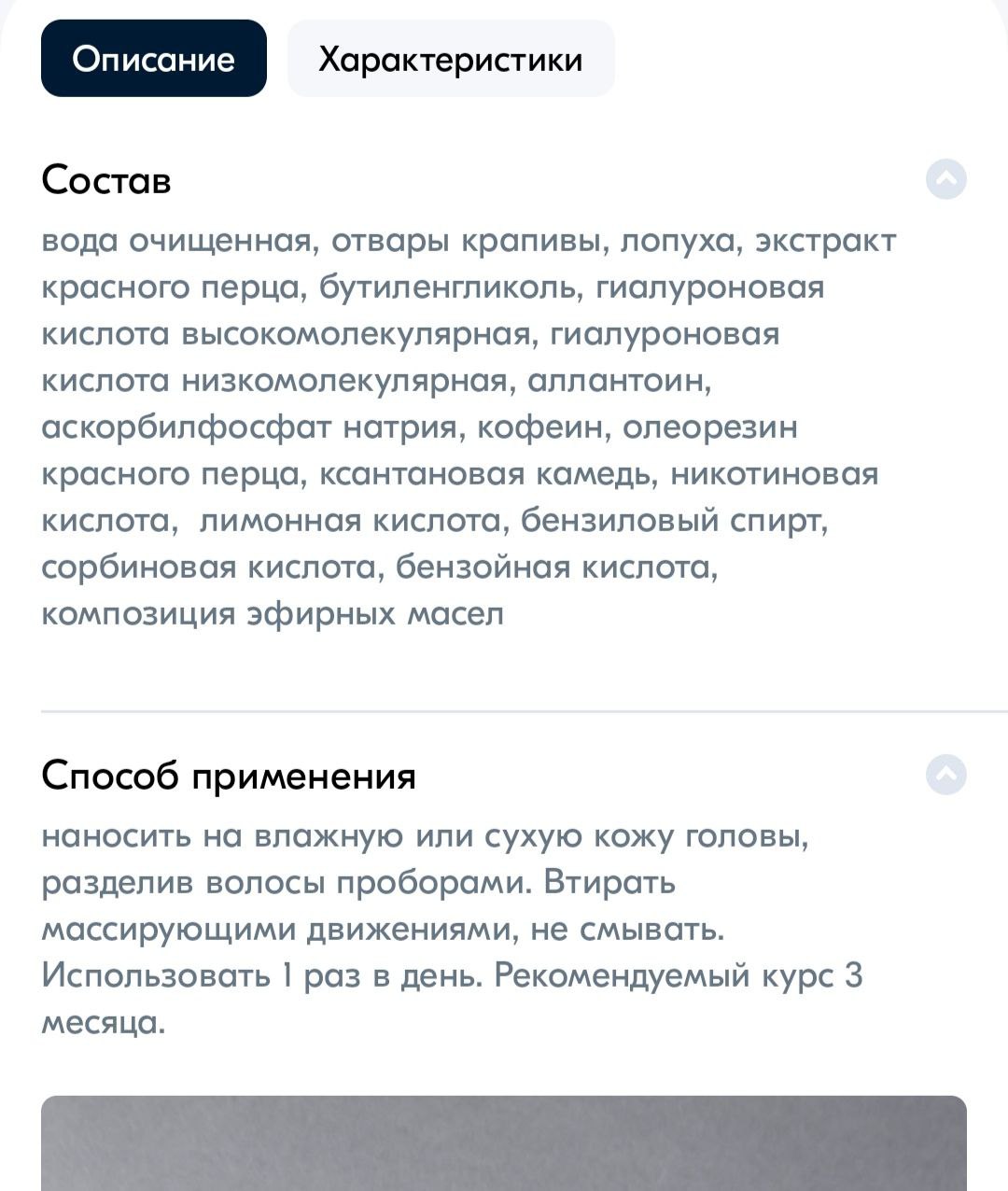Collapse the Способ применения section chevron

coord(945,775)
